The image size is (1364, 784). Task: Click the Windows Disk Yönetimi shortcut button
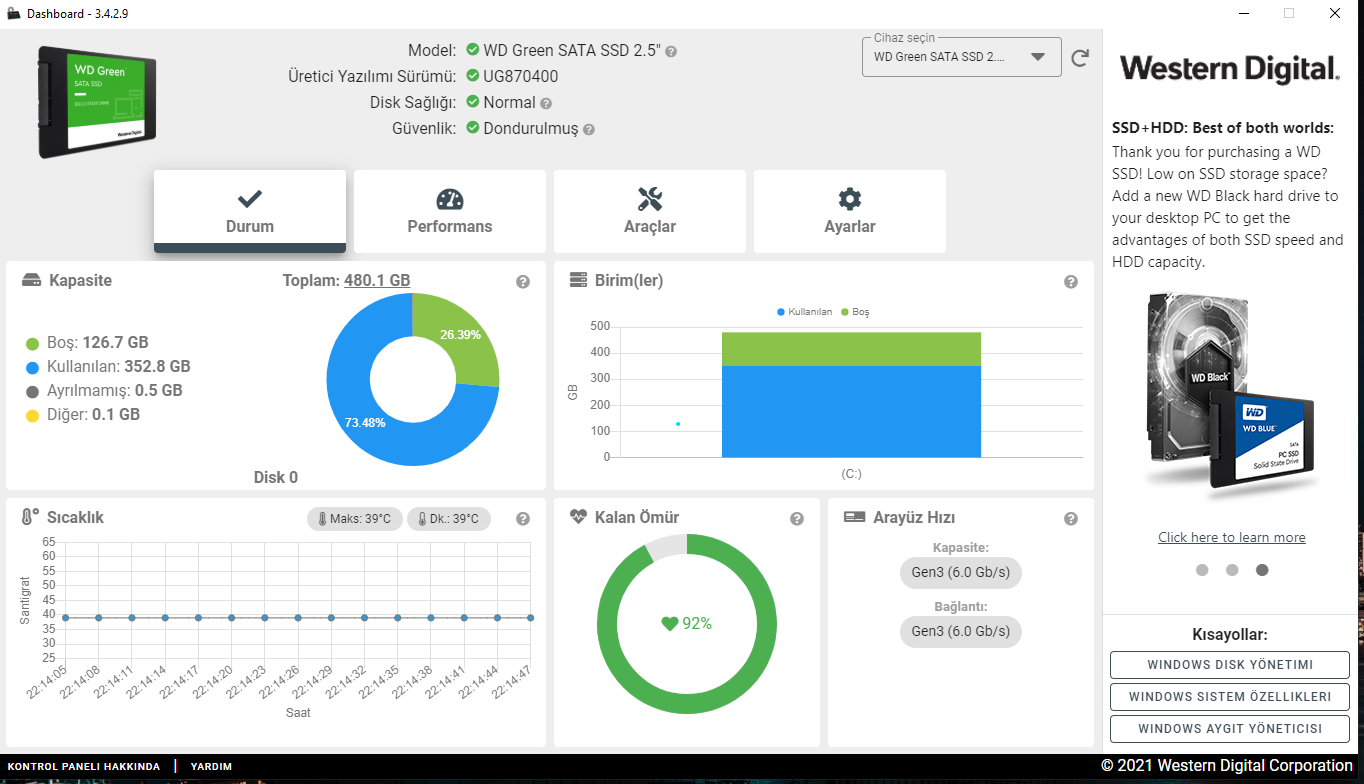pos(1230,665)
